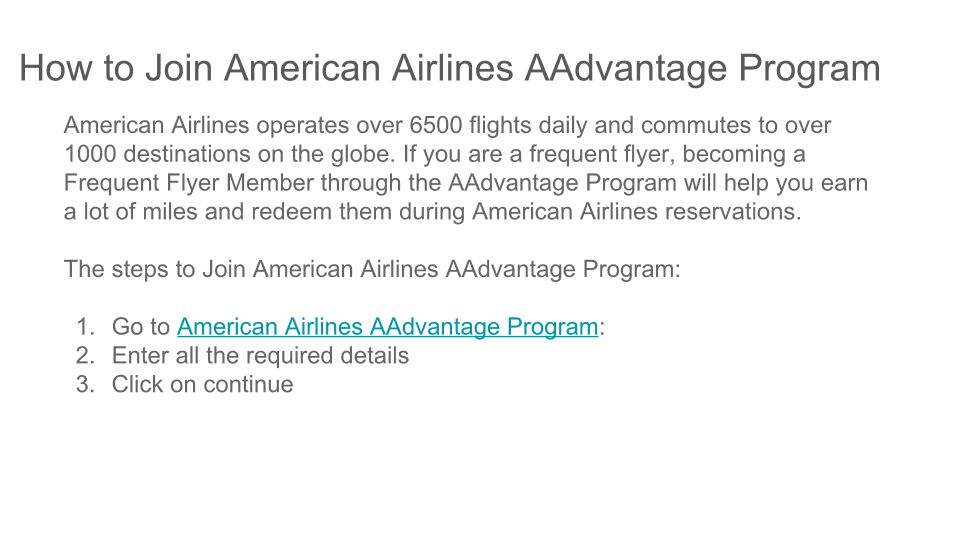Click list number "1." of the steps

[x=85, y=327]
